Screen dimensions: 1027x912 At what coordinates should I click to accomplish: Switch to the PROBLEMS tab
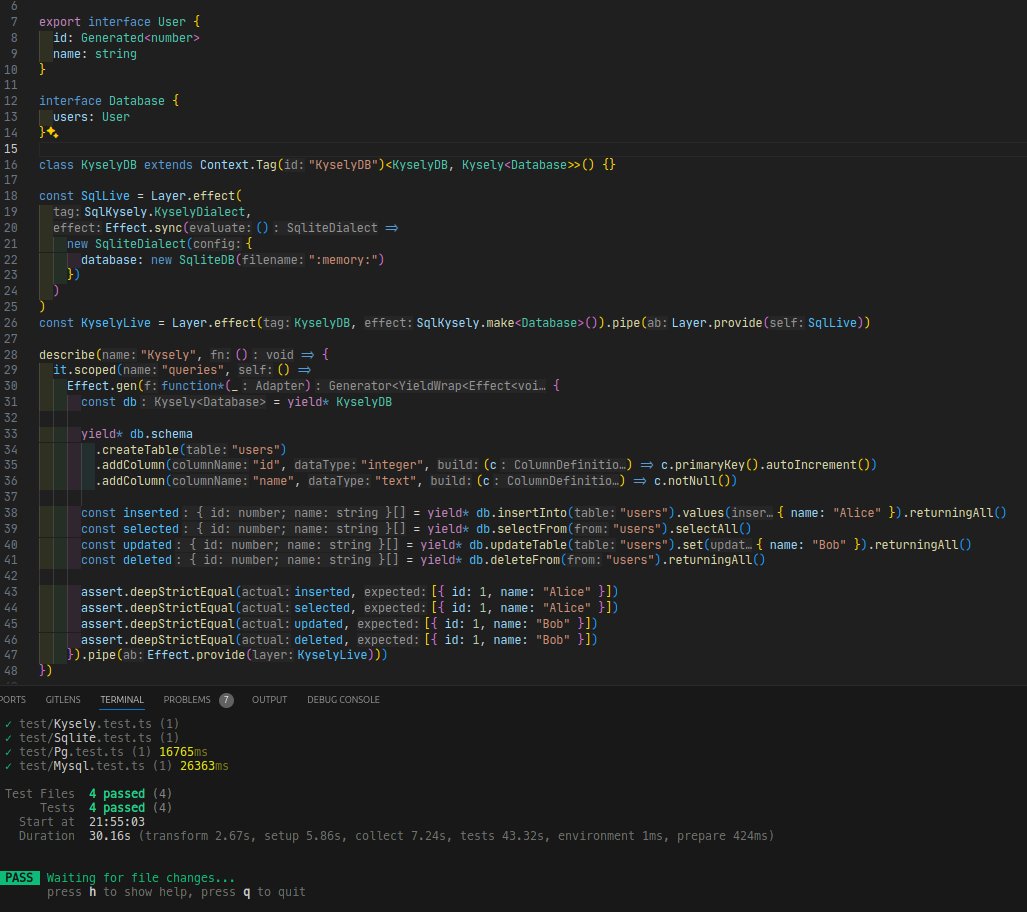pos(187,700)
